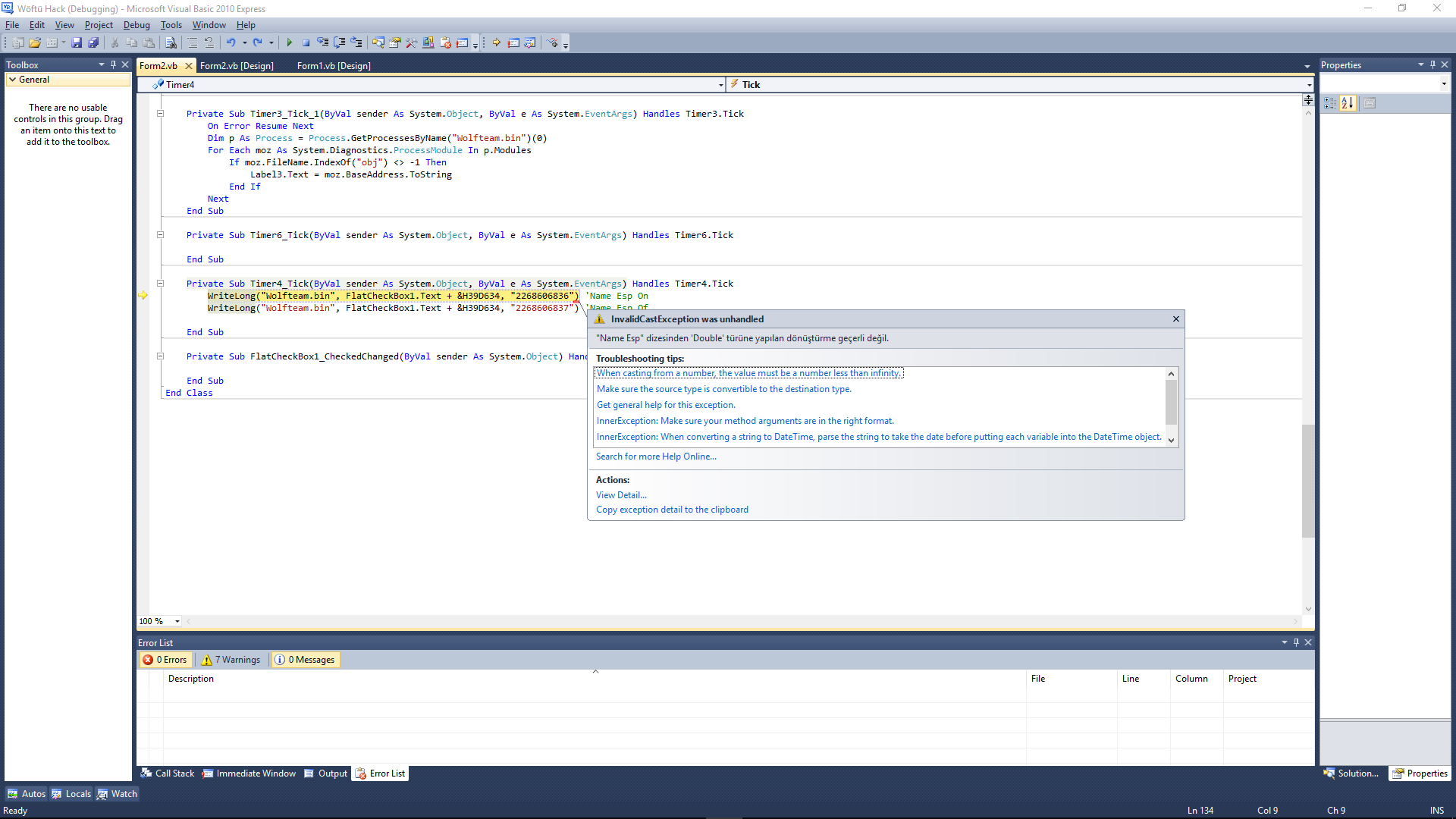Toggle the 7 Warnings filter
1456x819 pixels.
tap(231, 660)
